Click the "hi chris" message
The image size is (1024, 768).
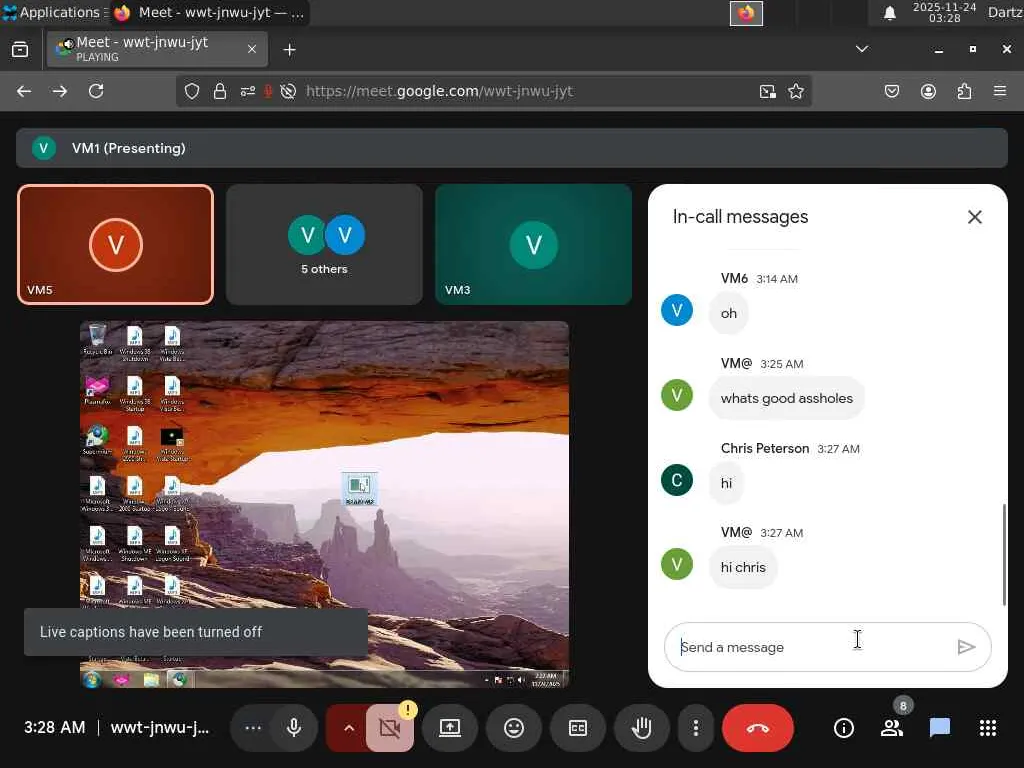(743, 568)
